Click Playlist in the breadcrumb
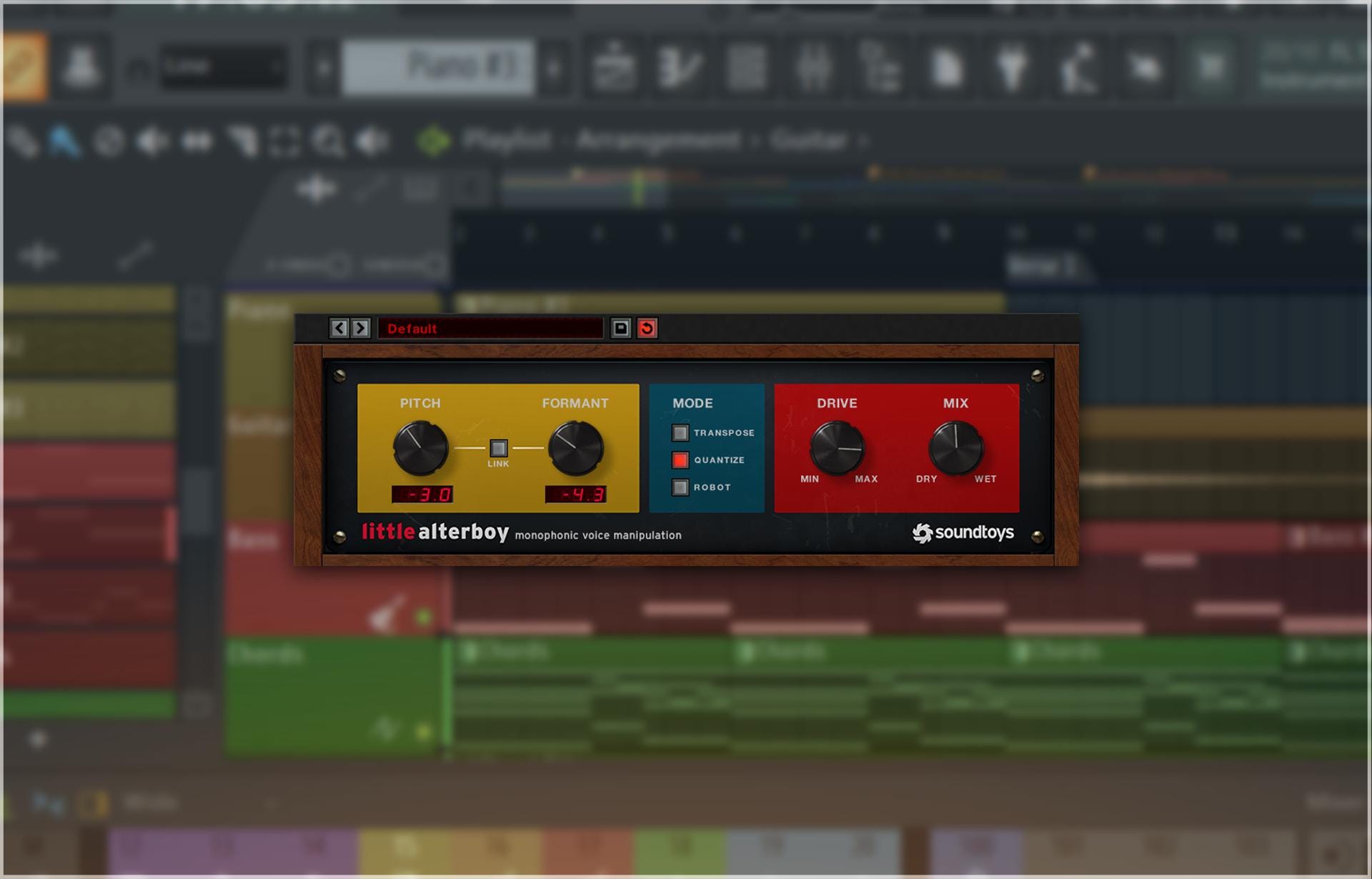Screen dimensions: 1372x879 tap(507, 139)
